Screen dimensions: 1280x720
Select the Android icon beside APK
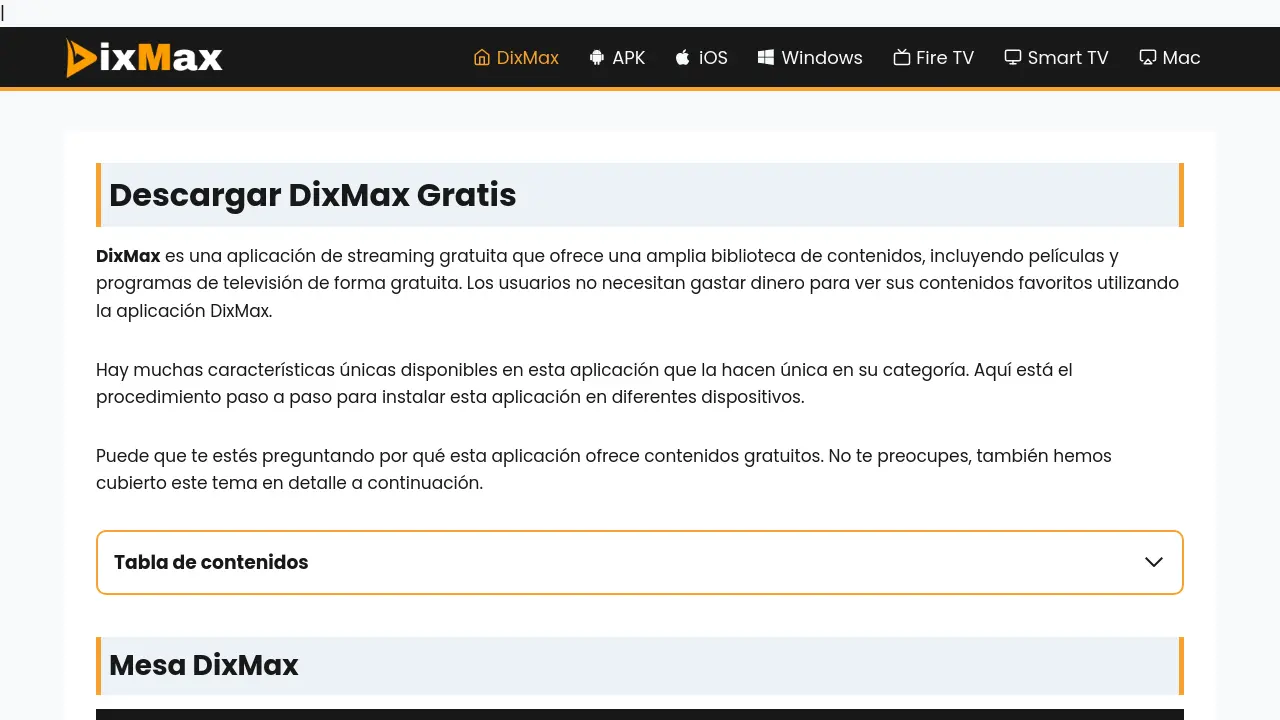595,57
